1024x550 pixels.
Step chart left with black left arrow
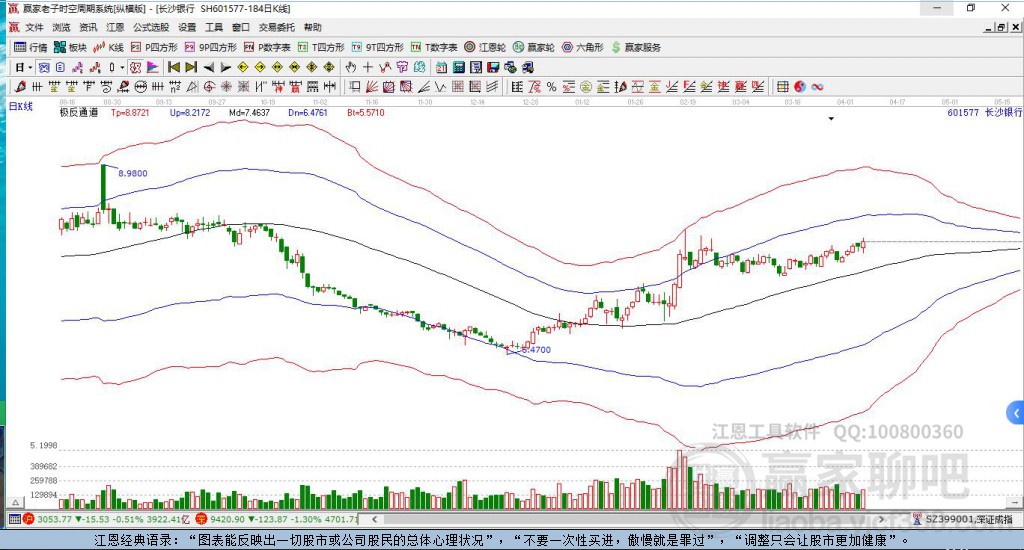(208, 67)
